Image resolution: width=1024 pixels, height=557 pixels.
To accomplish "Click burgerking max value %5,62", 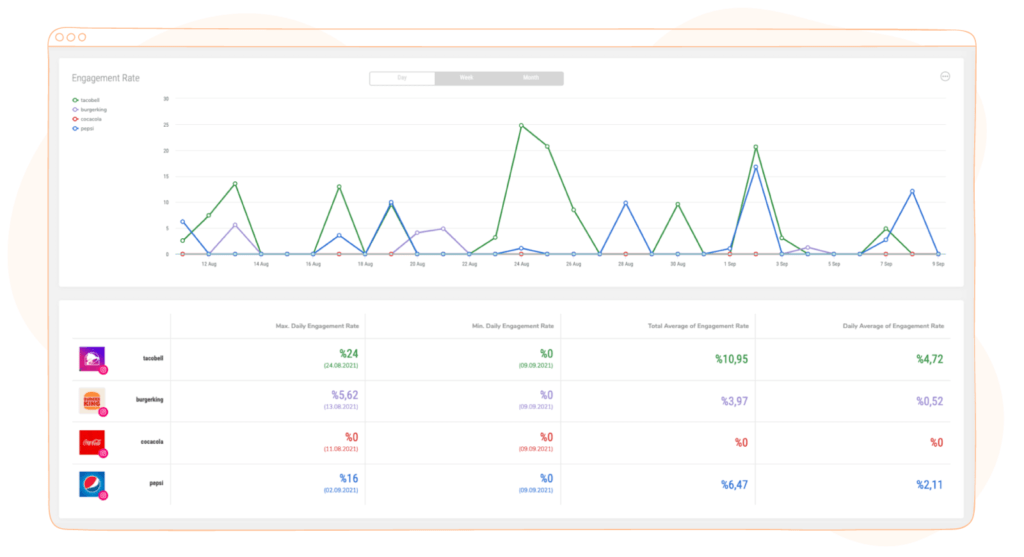I will click(x=345, y=395).
